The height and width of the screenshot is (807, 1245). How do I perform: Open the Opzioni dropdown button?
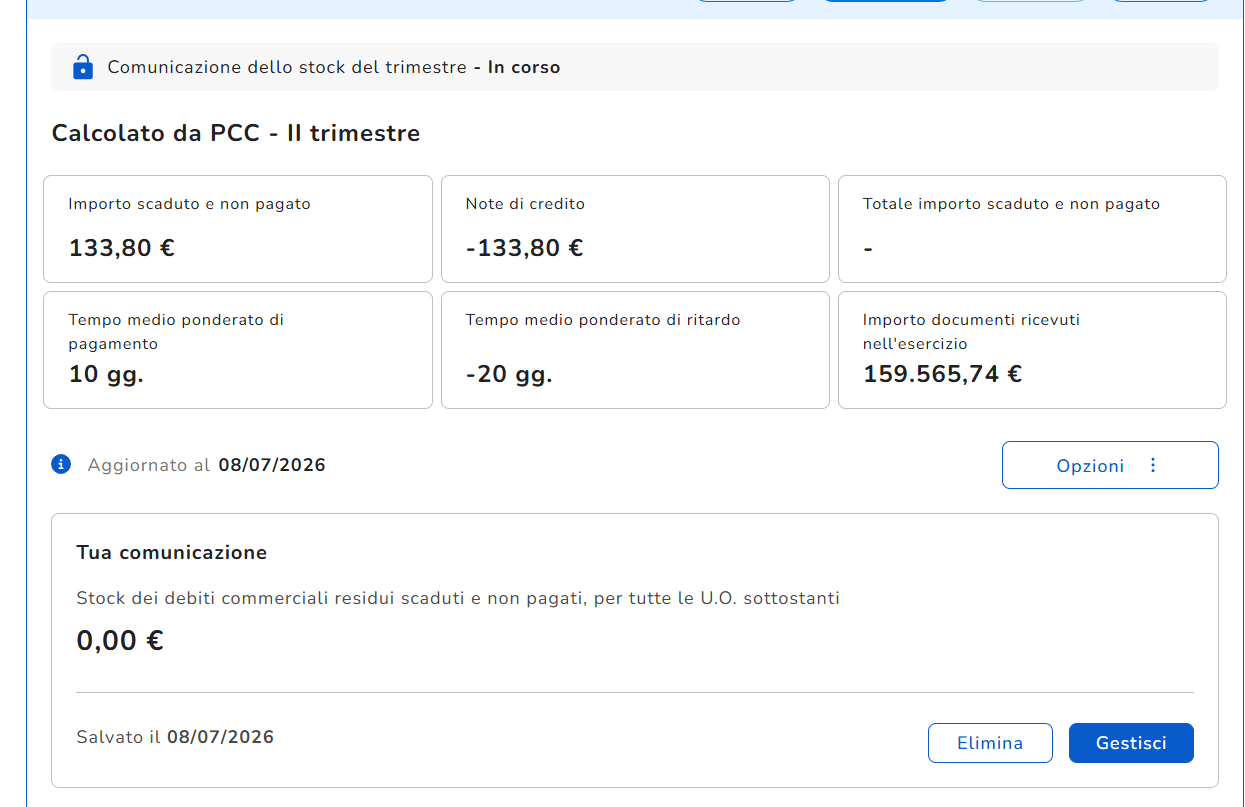(1110, 465)
